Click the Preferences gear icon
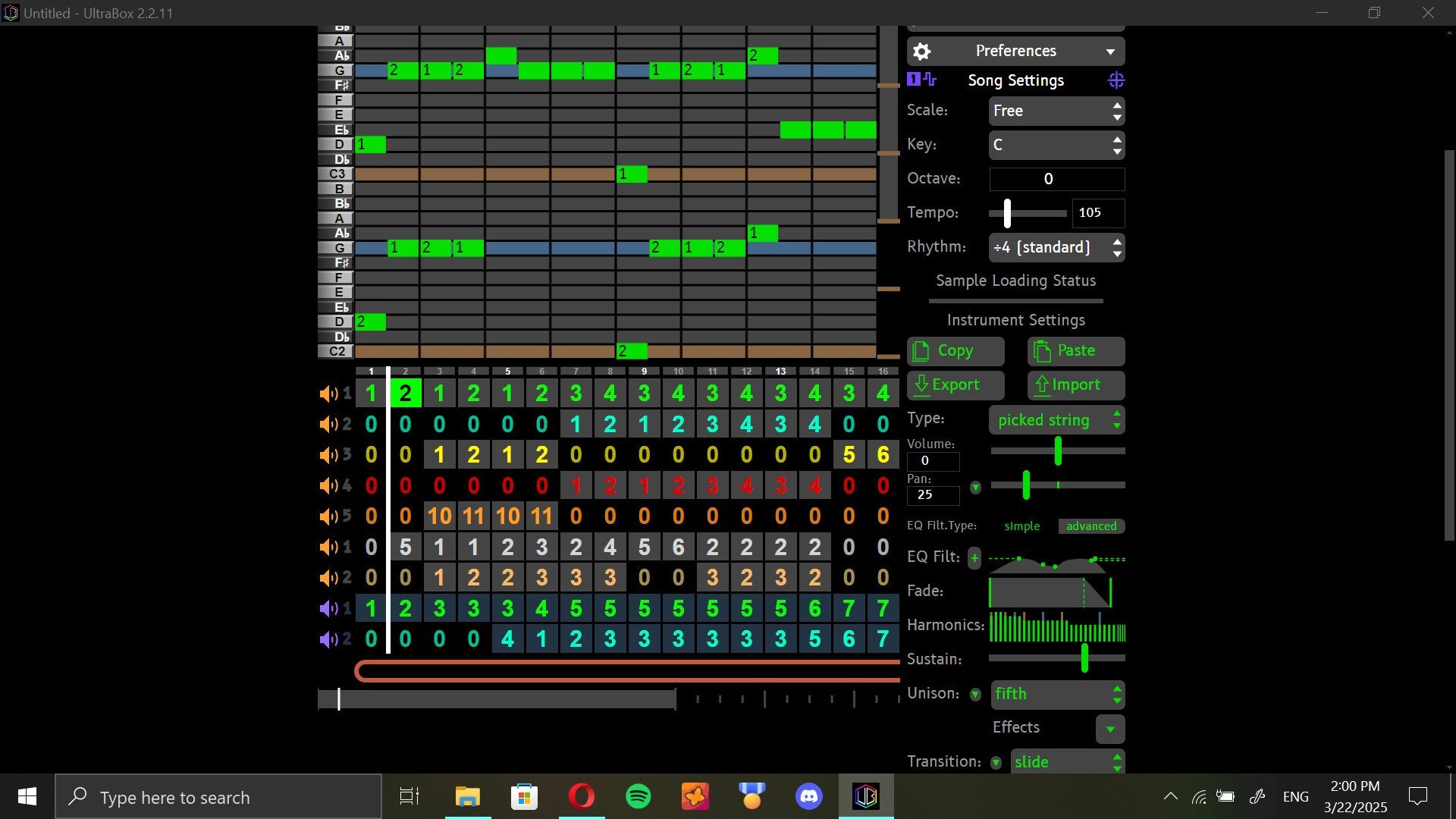 click(921, 52)
